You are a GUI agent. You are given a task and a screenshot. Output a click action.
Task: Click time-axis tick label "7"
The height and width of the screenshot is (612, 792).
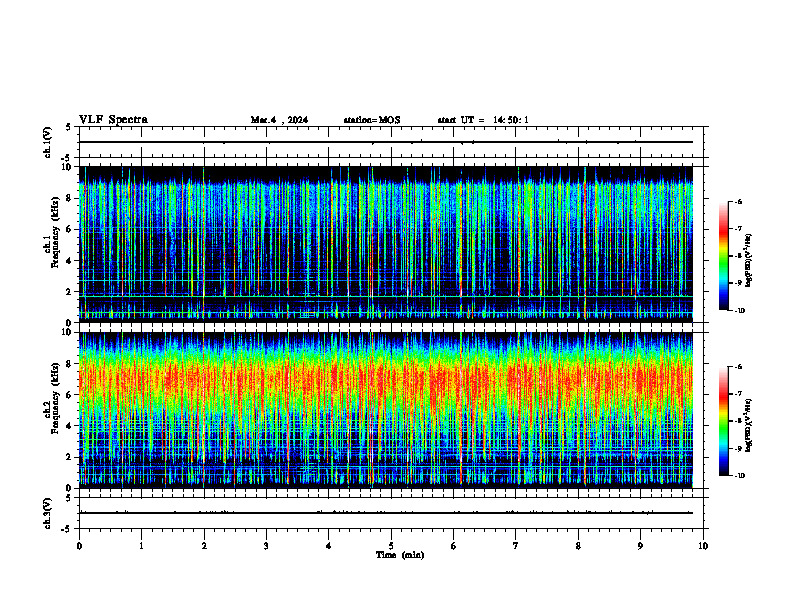point(516,546)
